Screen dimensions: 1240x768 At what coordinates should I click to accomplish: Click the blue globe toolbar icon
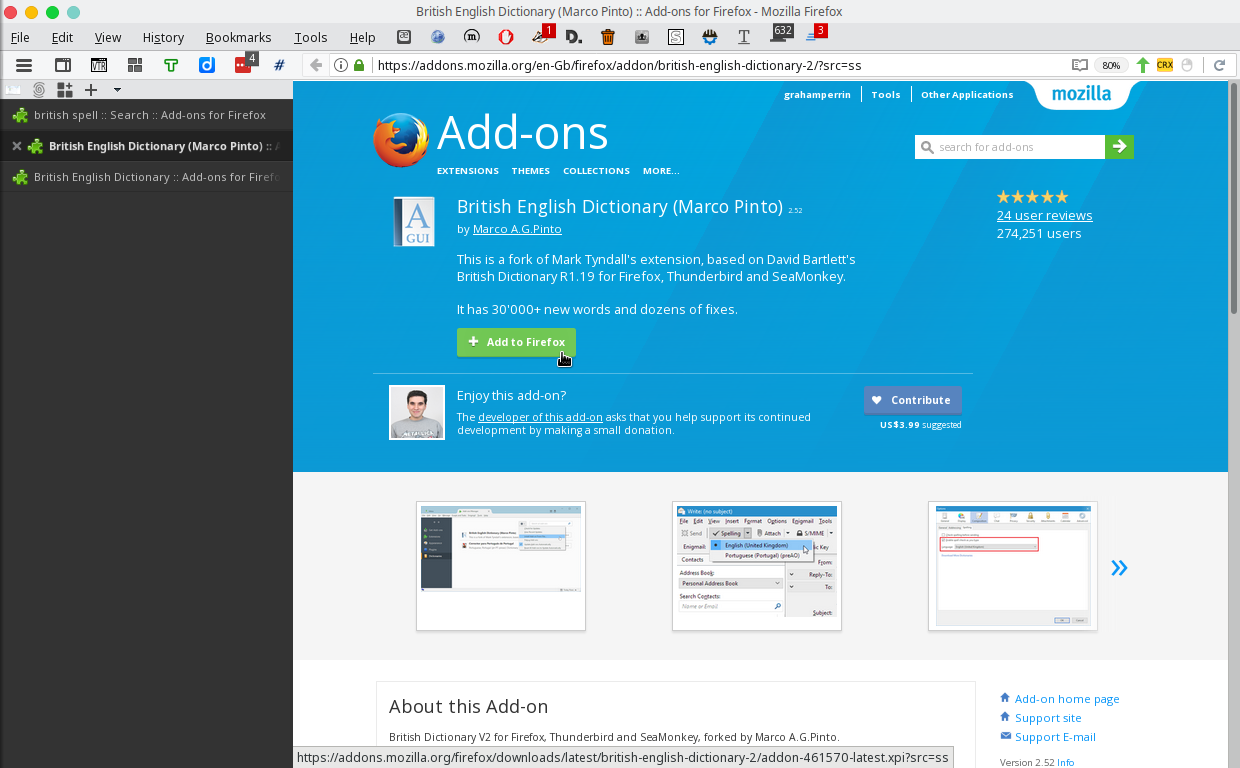pyautogui.click(x=438, y=37)
